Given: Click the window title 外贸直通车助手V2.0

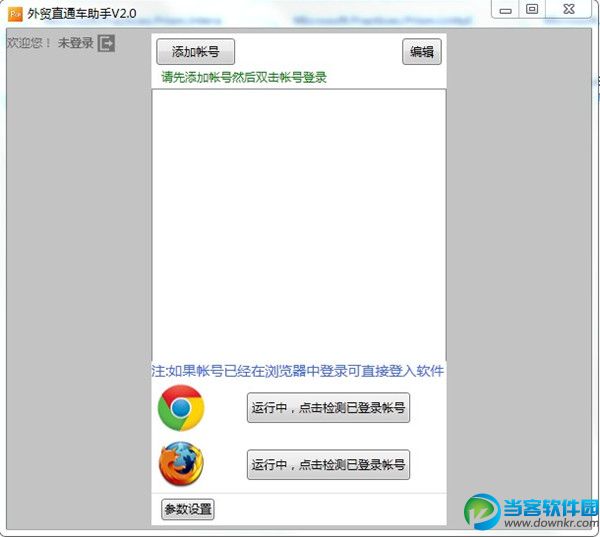Looking at the screenshot, I should point(82,14).
